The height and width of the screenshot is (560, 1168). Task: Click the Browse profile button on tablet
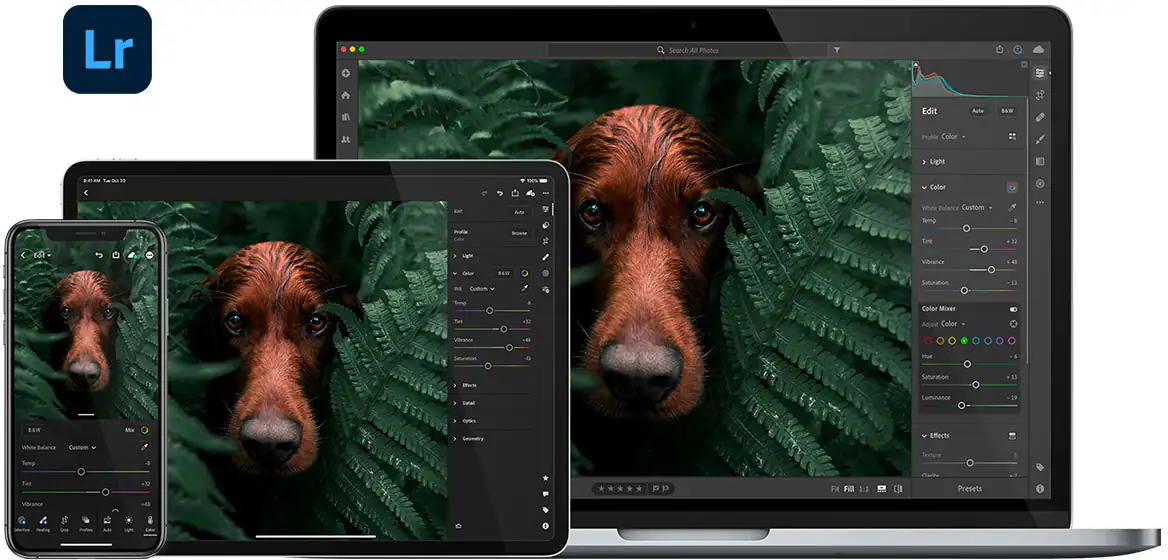click(519, 233)
